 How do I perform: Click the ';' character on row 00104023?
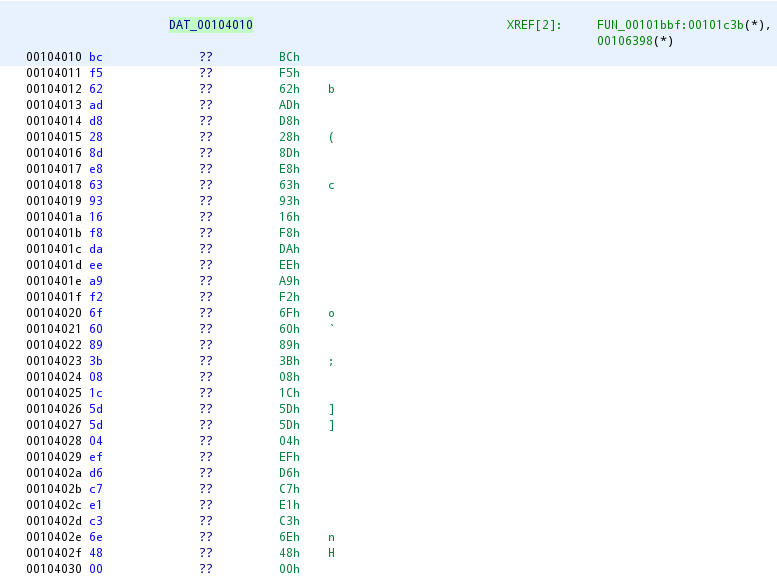click(x=331, y=362)
